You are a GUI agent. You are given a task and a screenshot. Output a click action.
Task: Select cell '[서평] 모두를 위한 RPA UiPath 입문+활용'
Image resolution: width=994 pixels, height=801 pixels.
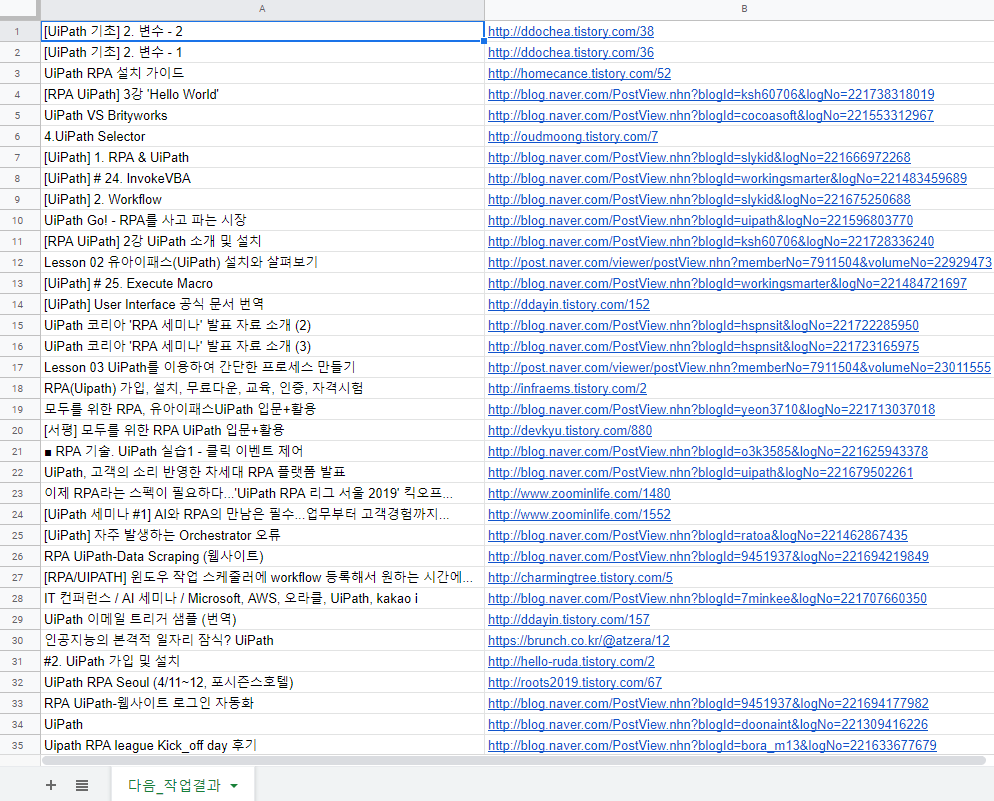tap(262, 430)
